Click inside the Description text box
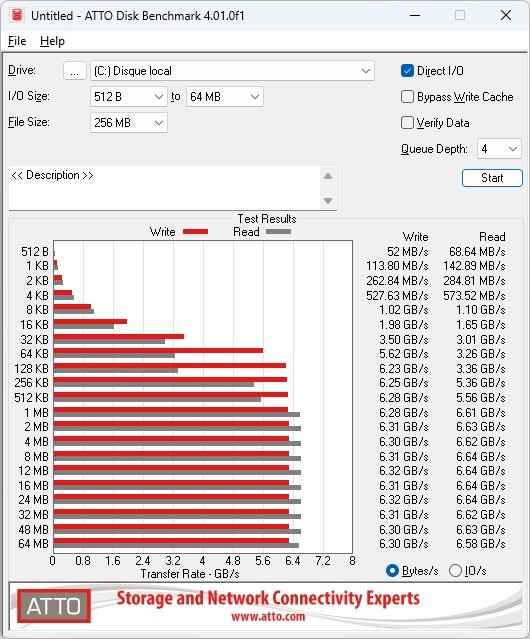Image resolution: width=530 pixels, height=639 pixels. click(165, 188)
